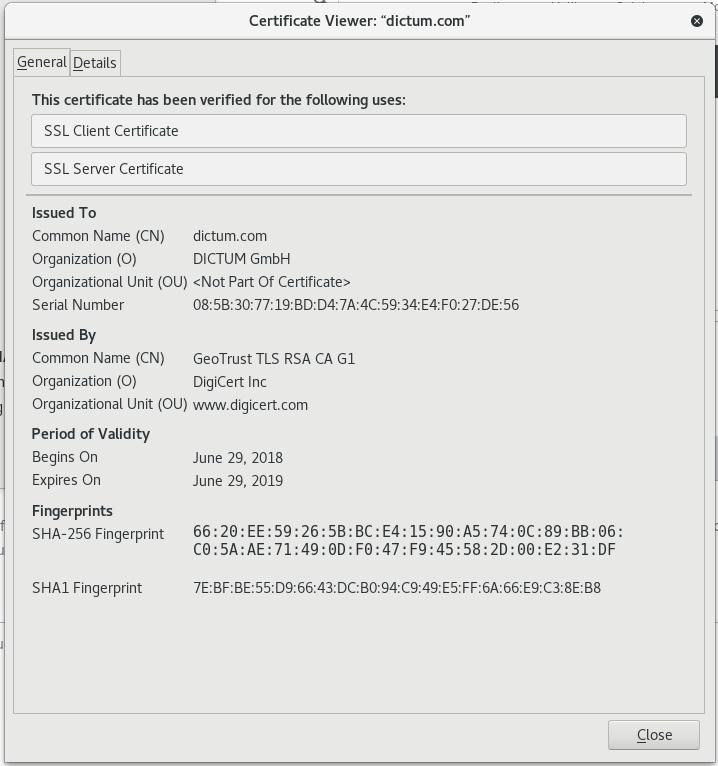This screenshot has height=766, width=718.
Task: Click the Issued By heading
Action: 64,335
